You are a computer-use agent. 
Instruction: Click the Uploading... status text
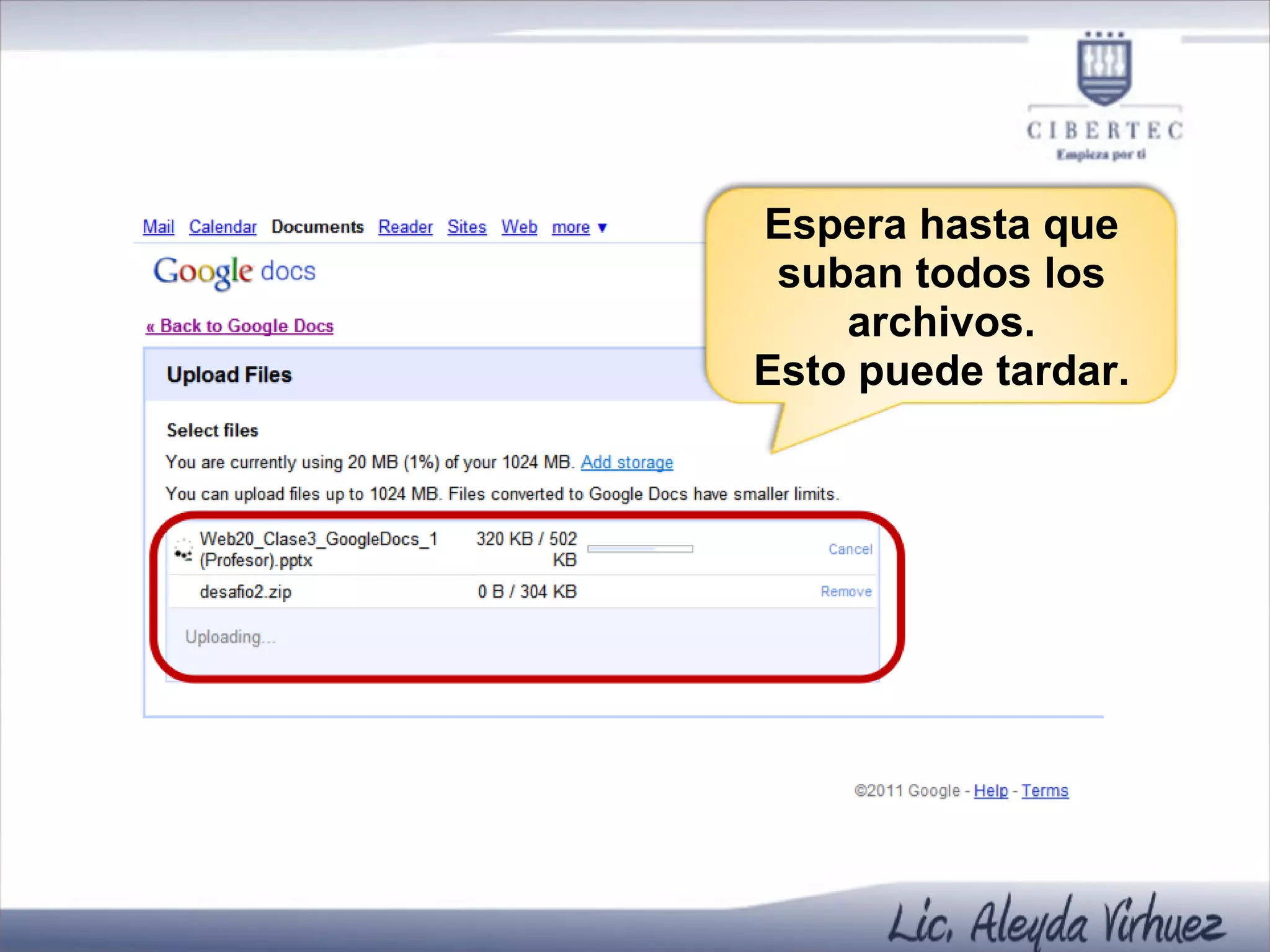pos(230,637)
